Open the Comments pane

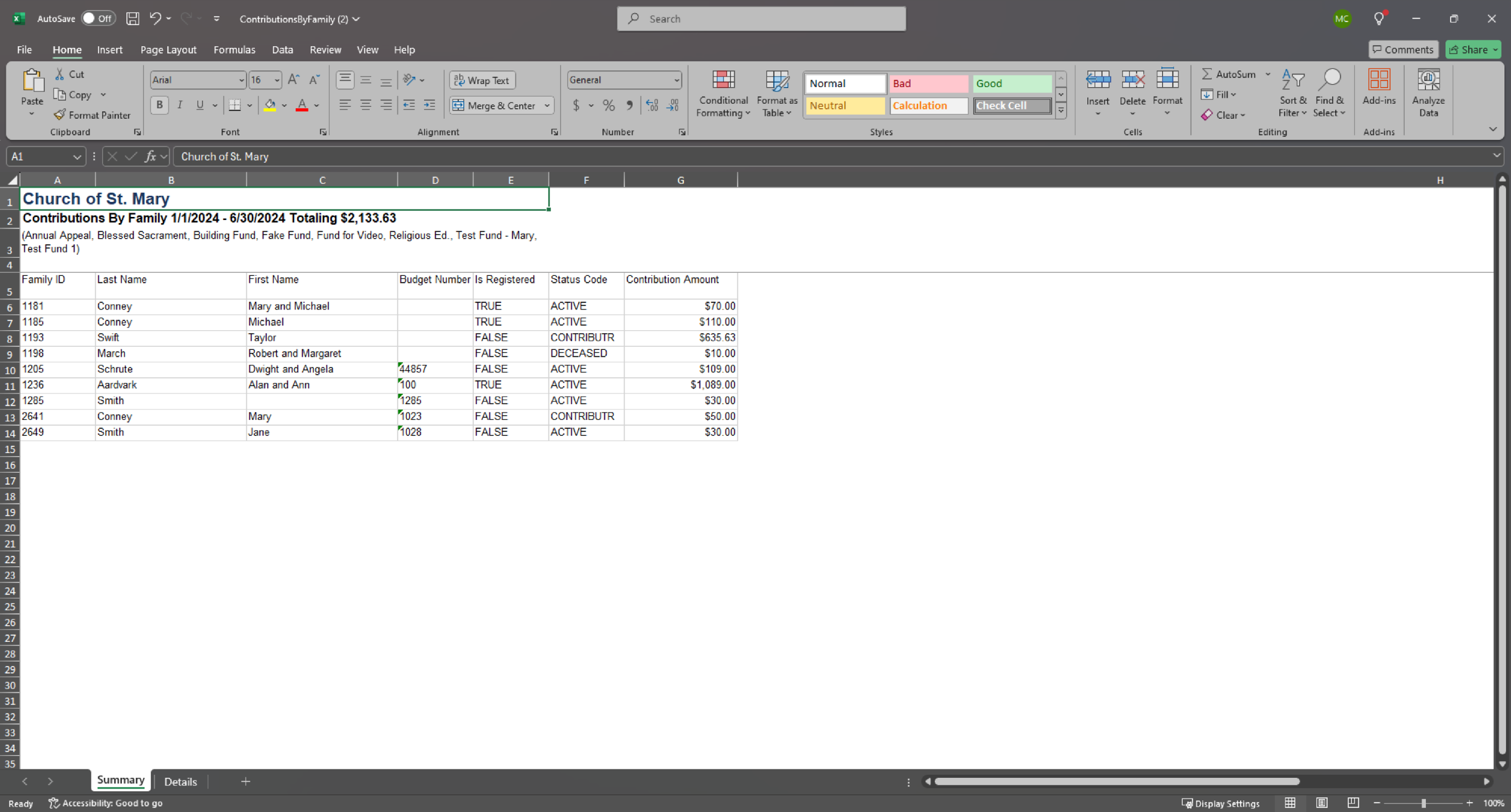pyautogui.click(x=1403, y=50)
